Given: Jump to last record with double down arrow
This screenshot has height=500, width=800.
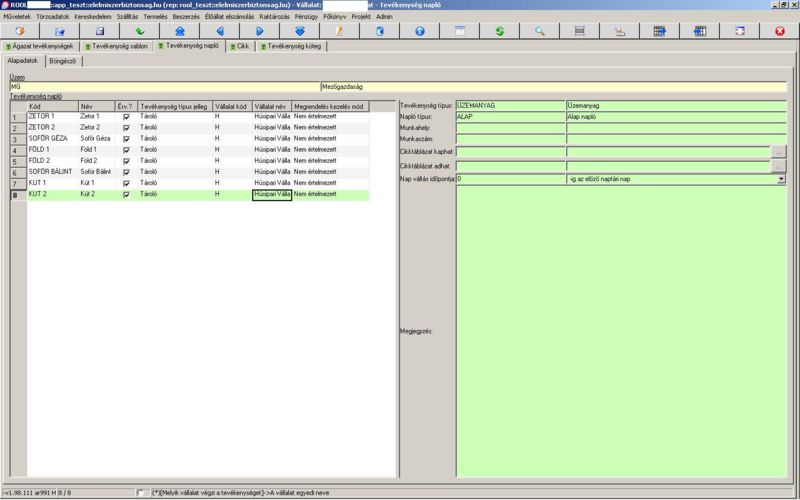Looking at the screenshot, I should (x=300, y=32).
